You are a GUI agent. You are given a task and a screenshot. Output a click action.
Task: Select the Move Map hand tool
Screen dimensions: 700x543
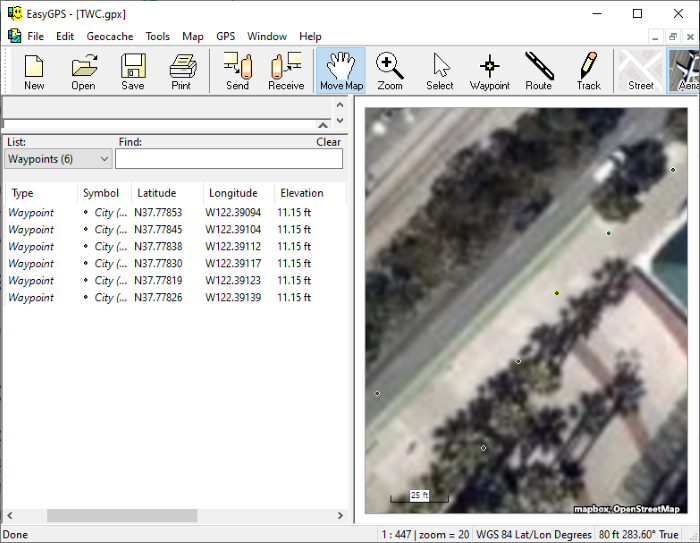click(x=341, y=71)
